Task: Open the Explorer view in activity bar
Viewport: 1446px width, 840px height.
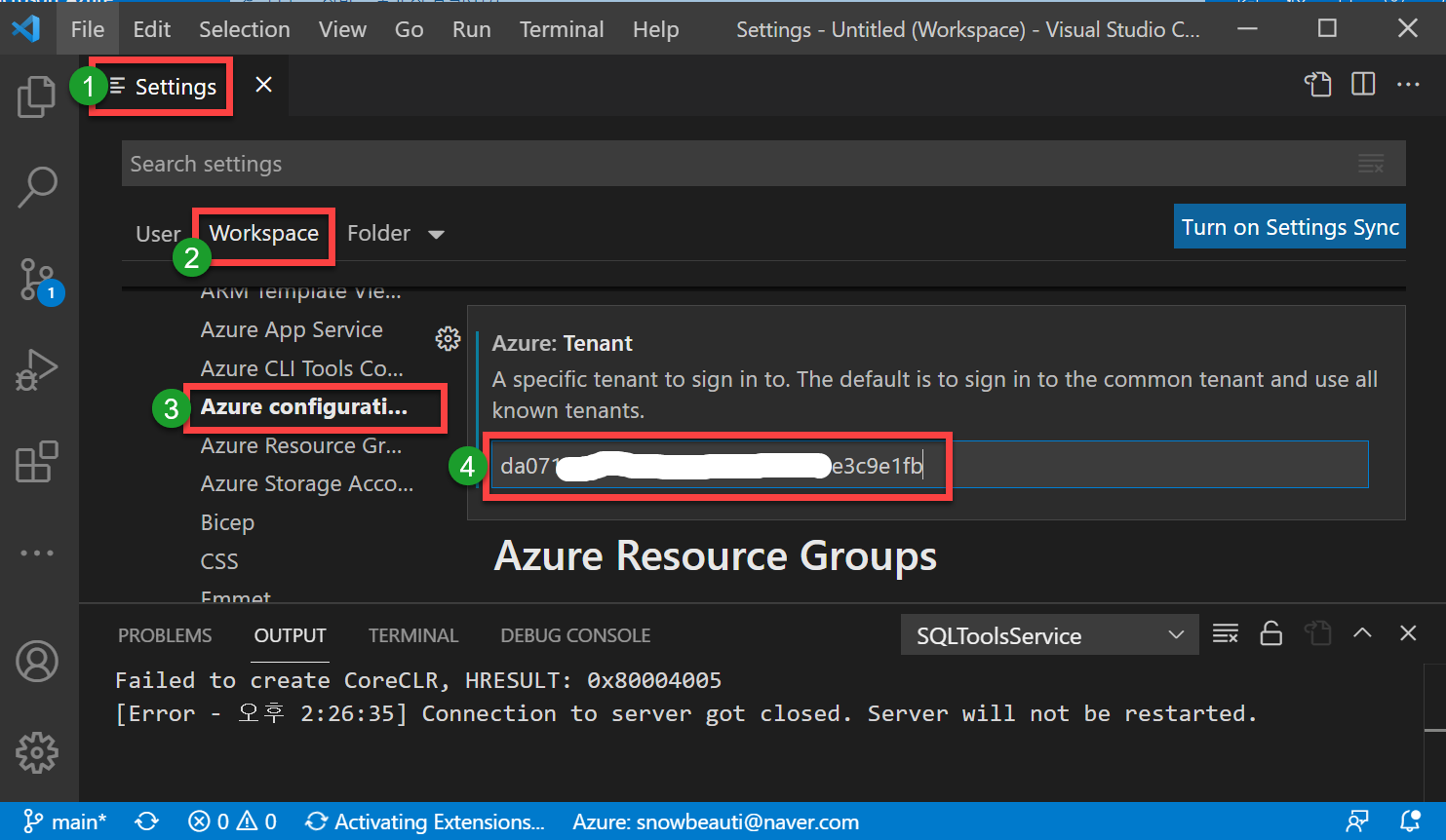Action: click(37, 96)
